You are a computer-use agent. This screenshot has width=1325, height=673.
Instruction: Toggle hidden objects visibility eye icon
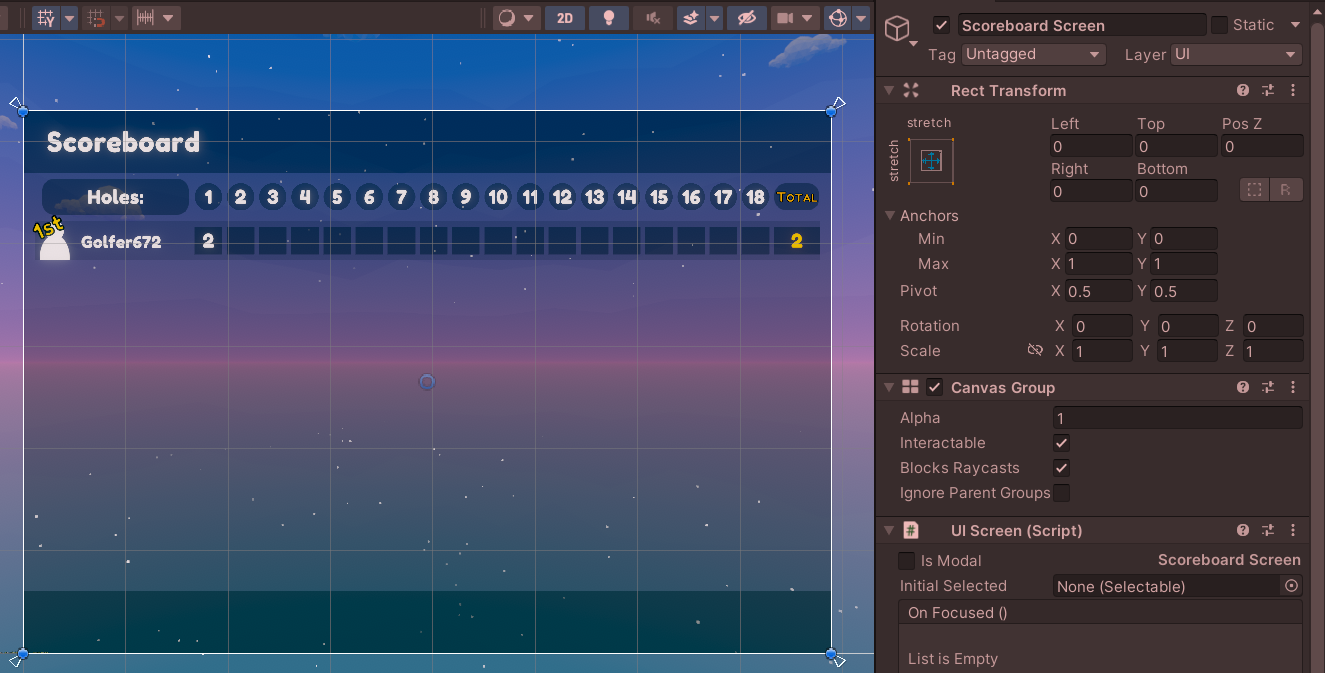coord(746,18)
